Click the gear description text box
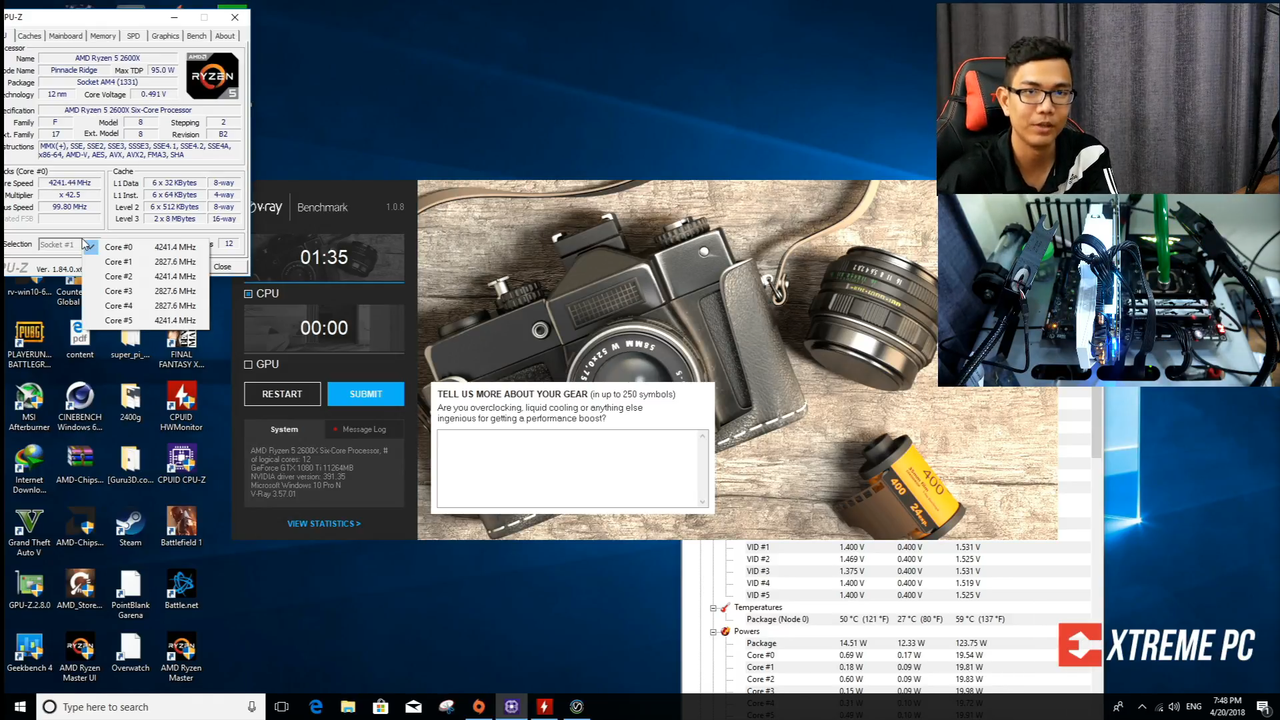The height and width of the screenshot is (720, 1280). click(x=572, y=470)
